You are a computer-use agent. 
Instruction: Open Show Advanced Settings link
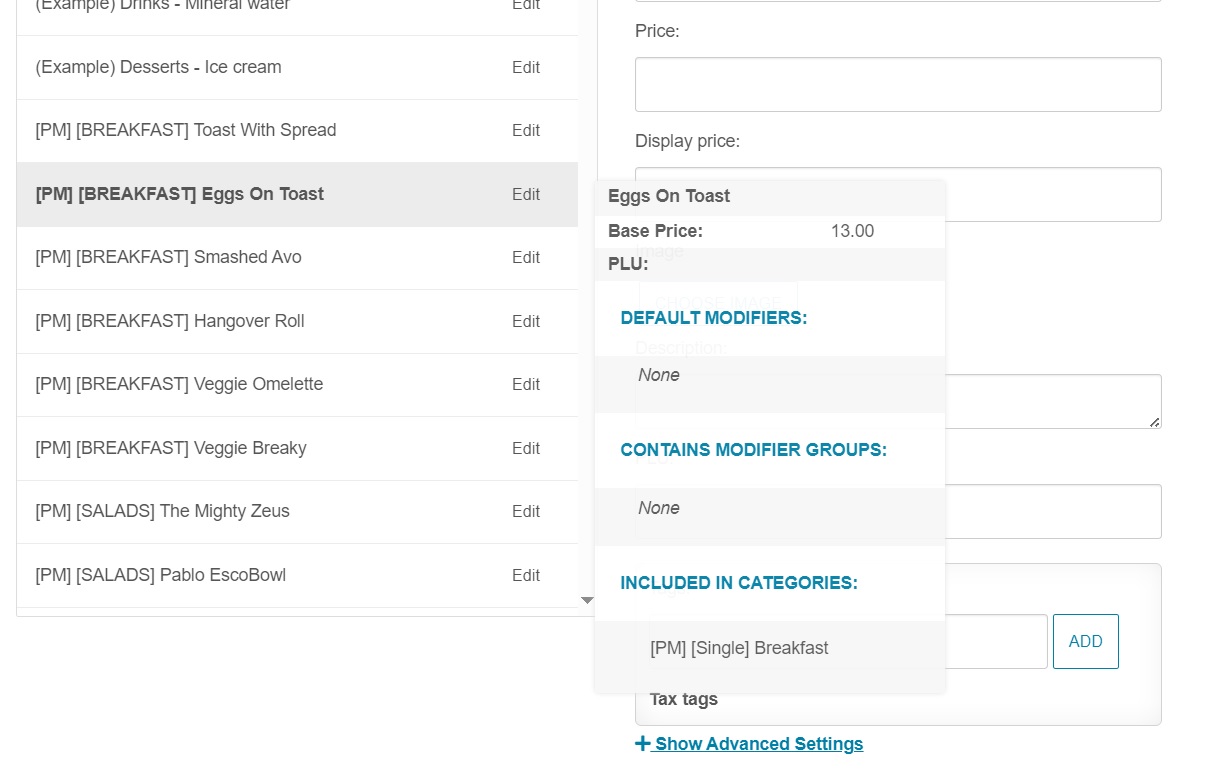758,744
